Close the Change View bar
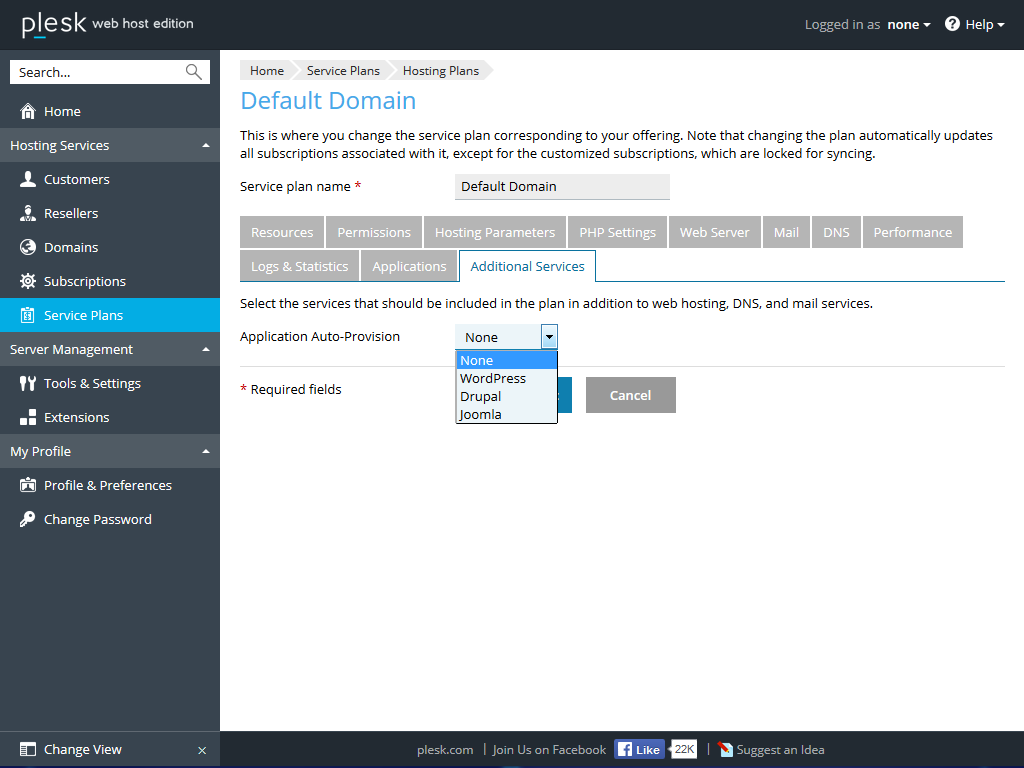 tap(202, 750)
